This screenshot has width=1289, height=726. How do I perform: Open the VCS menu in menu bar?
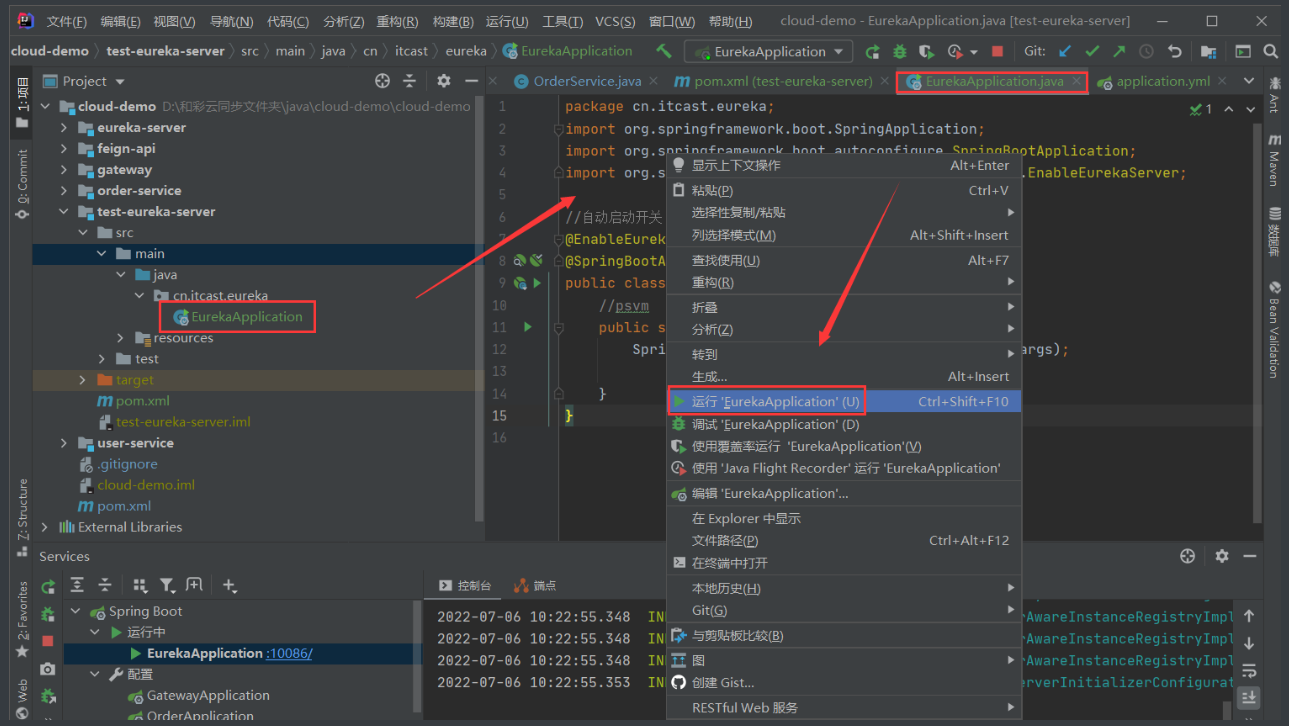(x=615, y=21)
